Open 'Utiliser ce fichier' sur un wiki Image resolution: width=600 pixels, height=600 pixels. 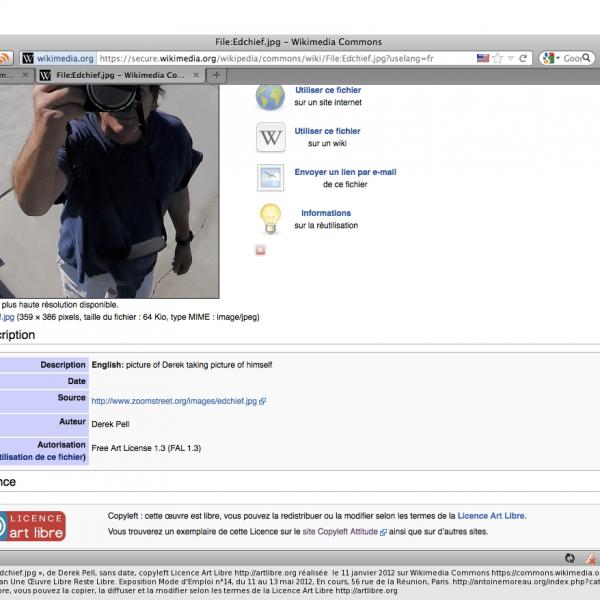pyautogui.click(x=327, y=131)
